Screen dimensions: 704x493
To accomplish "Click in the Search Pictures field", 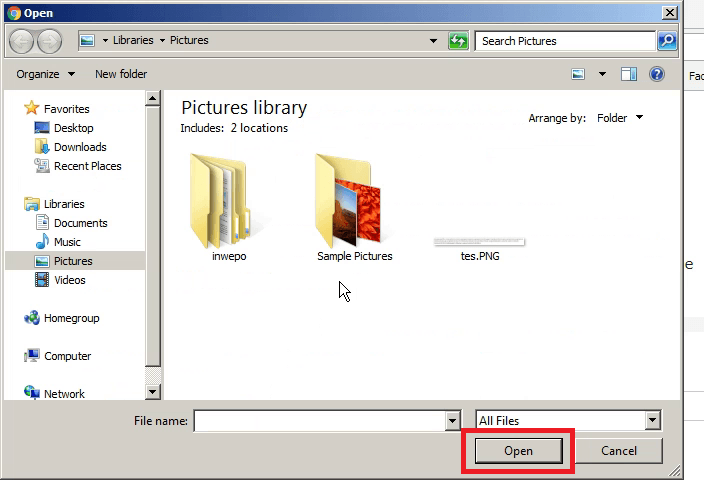I will 565,41.
